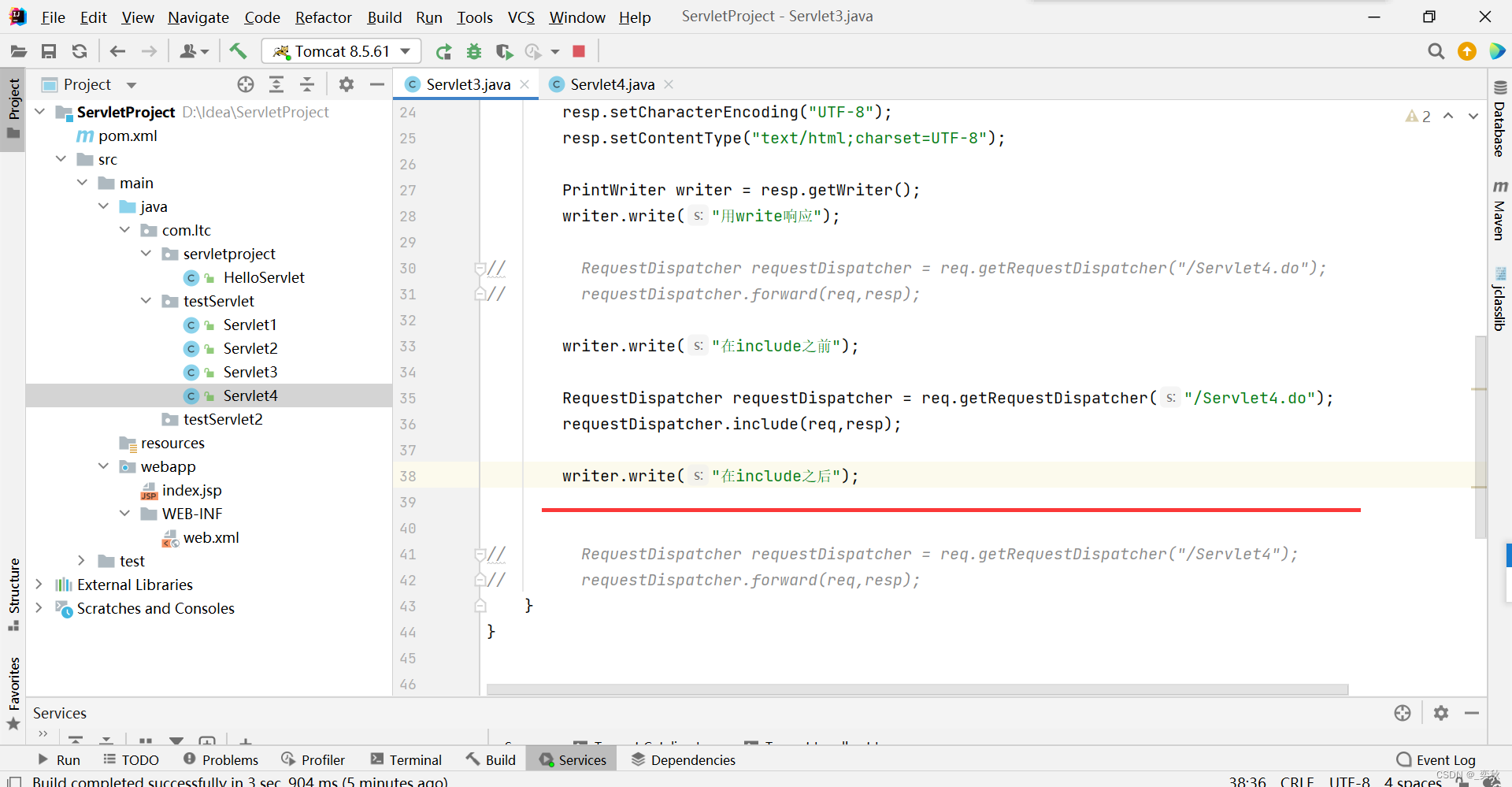Run with coverage shield icon
The height and width of the screenshot is (787, 1512).
point(504,51)
